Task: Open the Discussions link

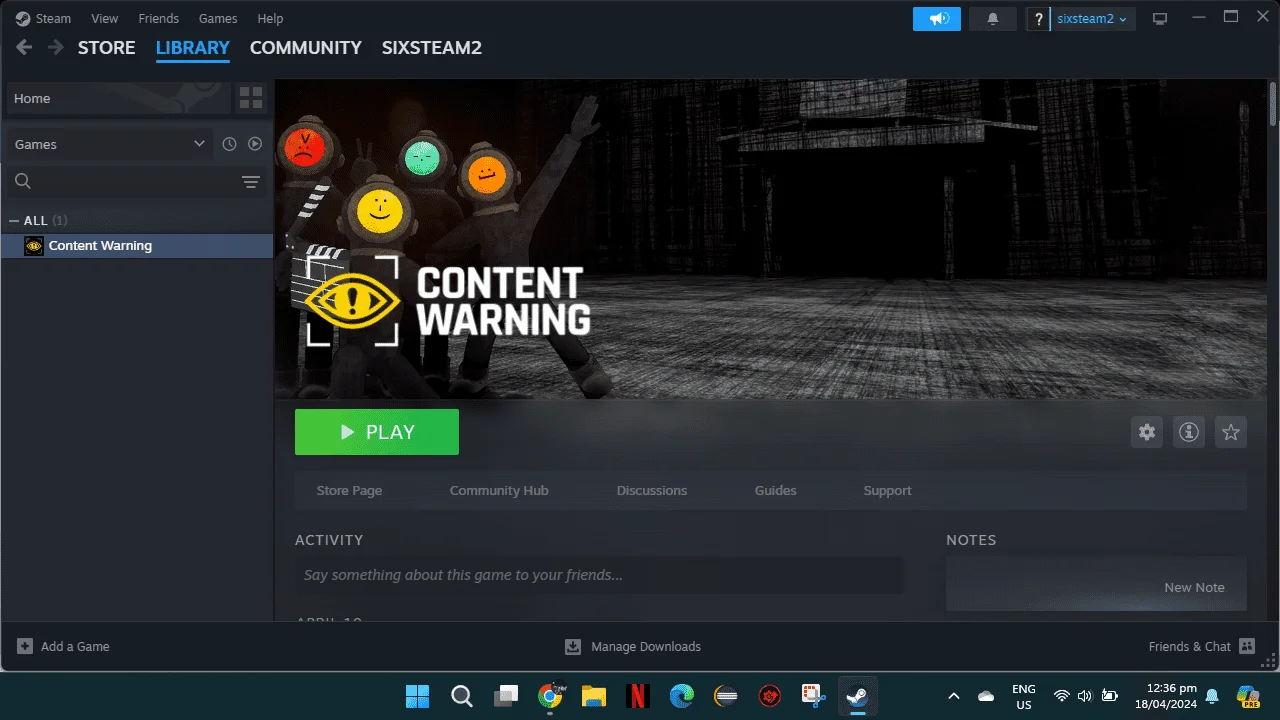Action: click(652, 490)
